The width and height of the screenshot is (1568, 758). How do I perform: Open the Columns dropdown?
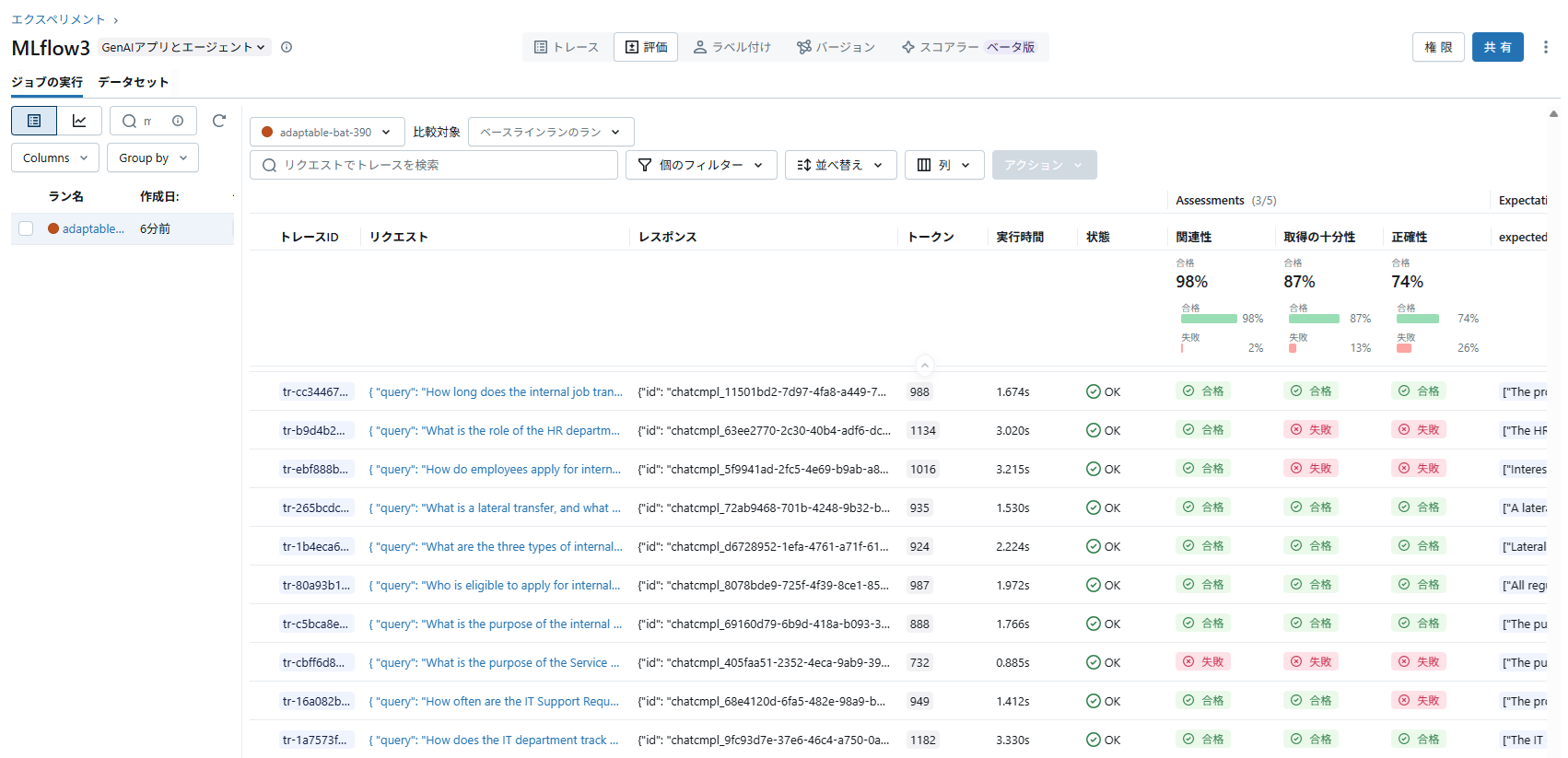(x=55, y=157)
